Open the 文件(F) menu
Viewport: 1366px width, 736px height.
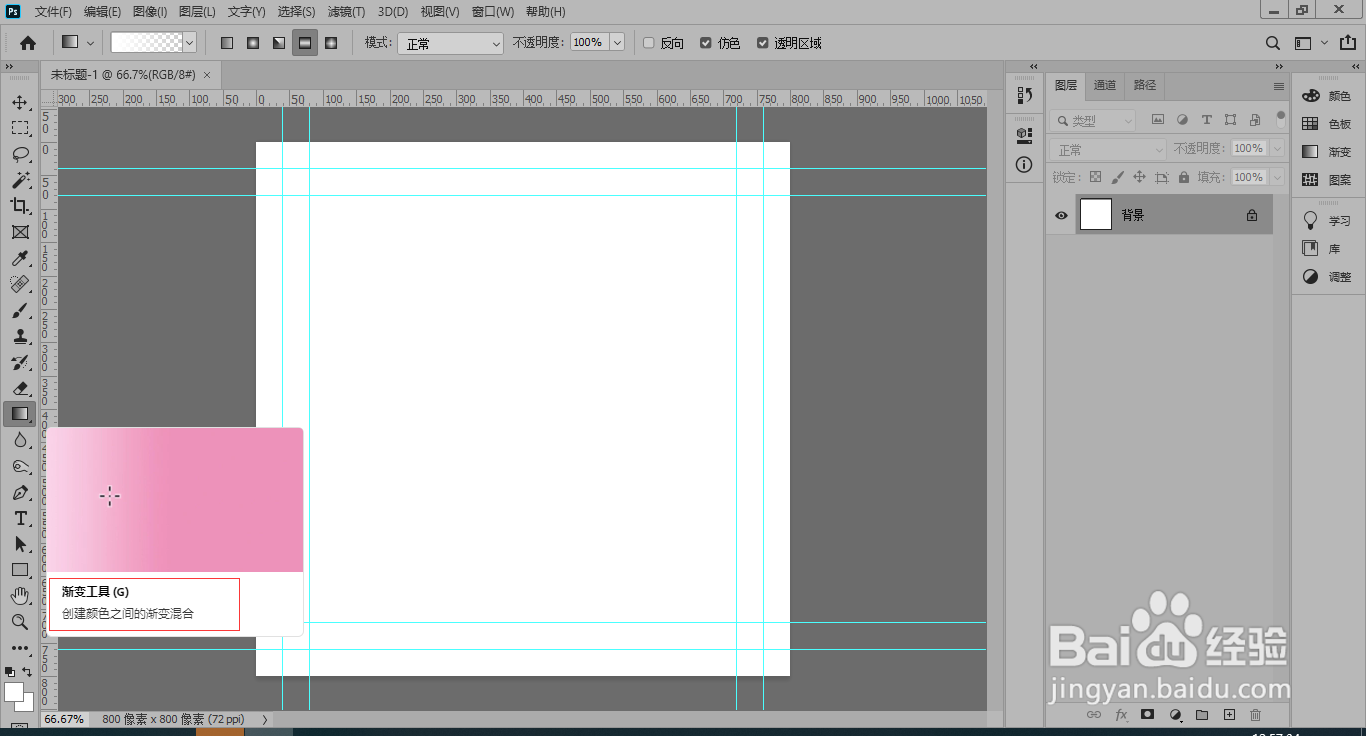[53, 12]
